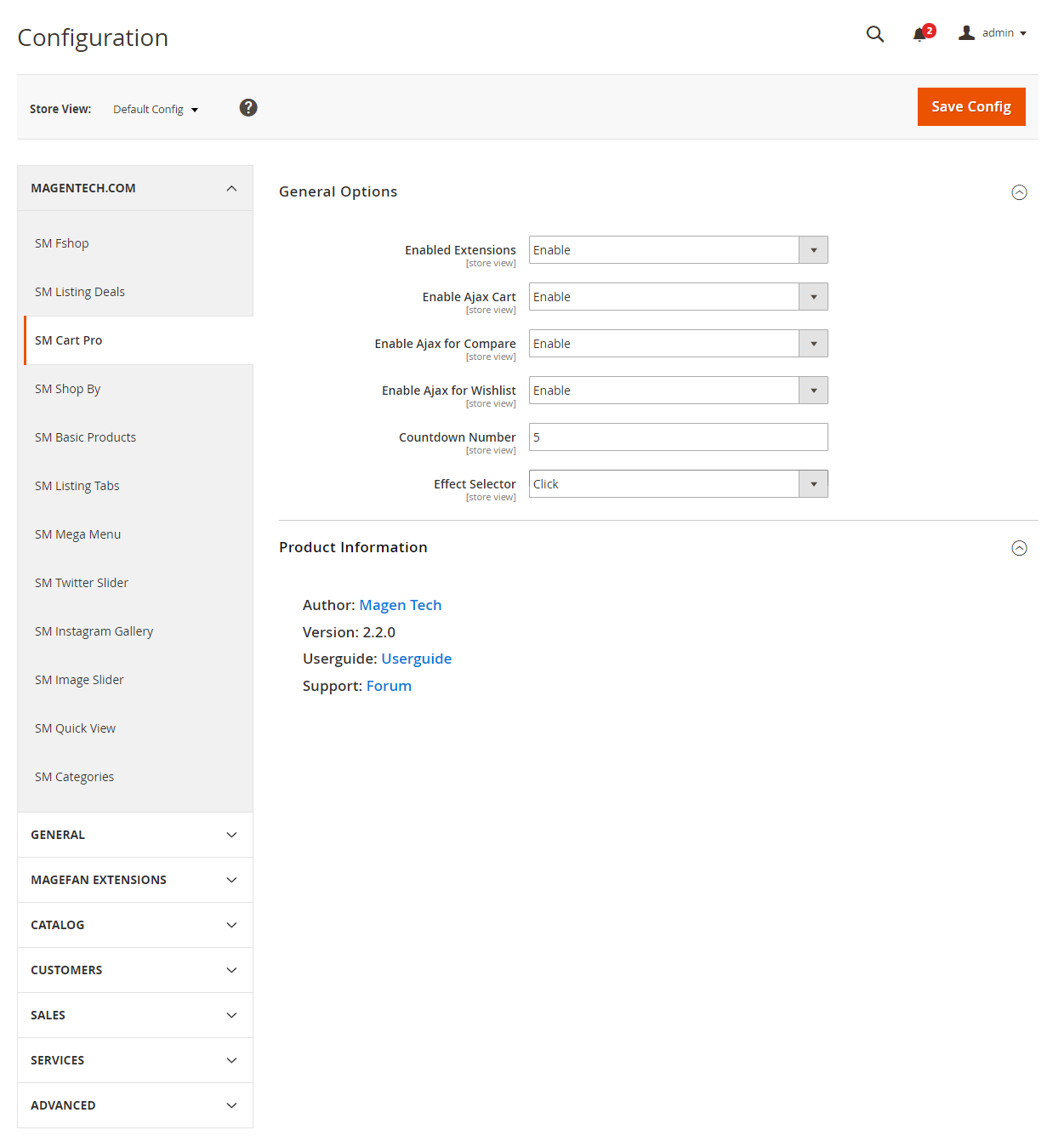Follow the Magen Tech author link
Viewport: 1064px width, 1147px height.
coord(401,605)
